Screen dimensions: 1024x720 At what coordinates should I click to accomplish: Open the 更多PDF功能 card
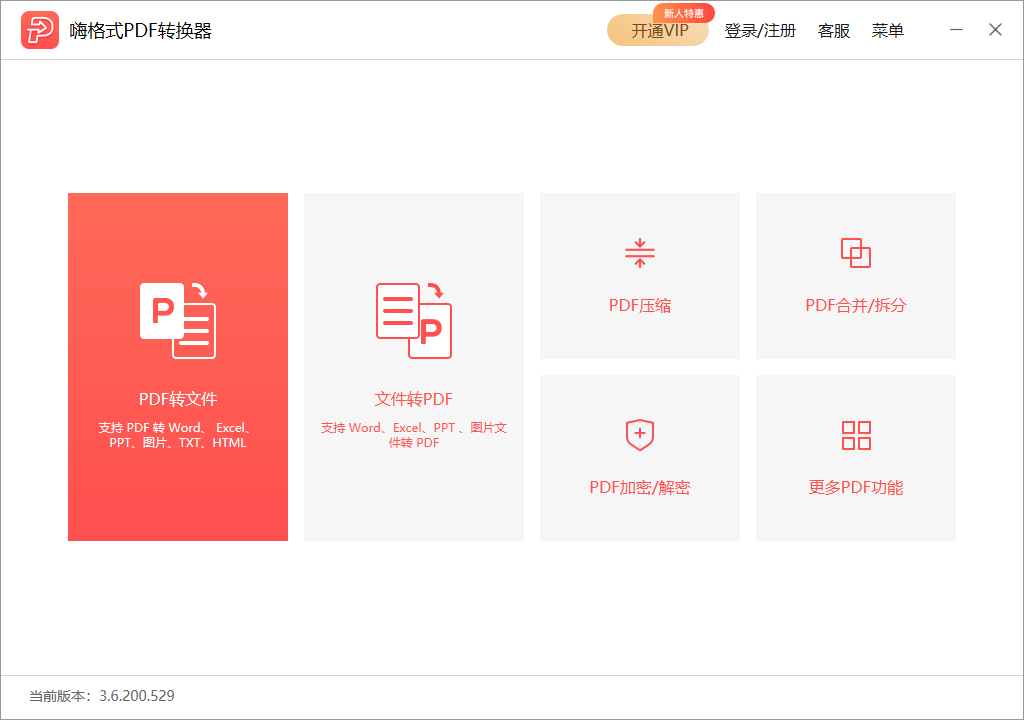tap(856, 457)
